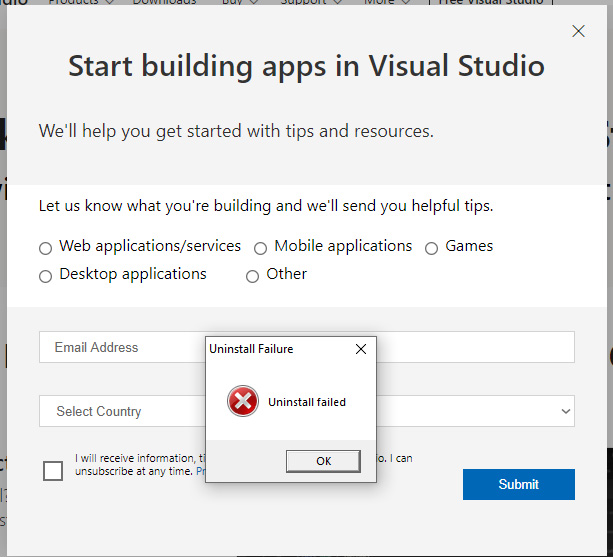Click OK in Uninstall Failure dialog
The height and width of the screenshot is (557, 613).
(323, 461)
